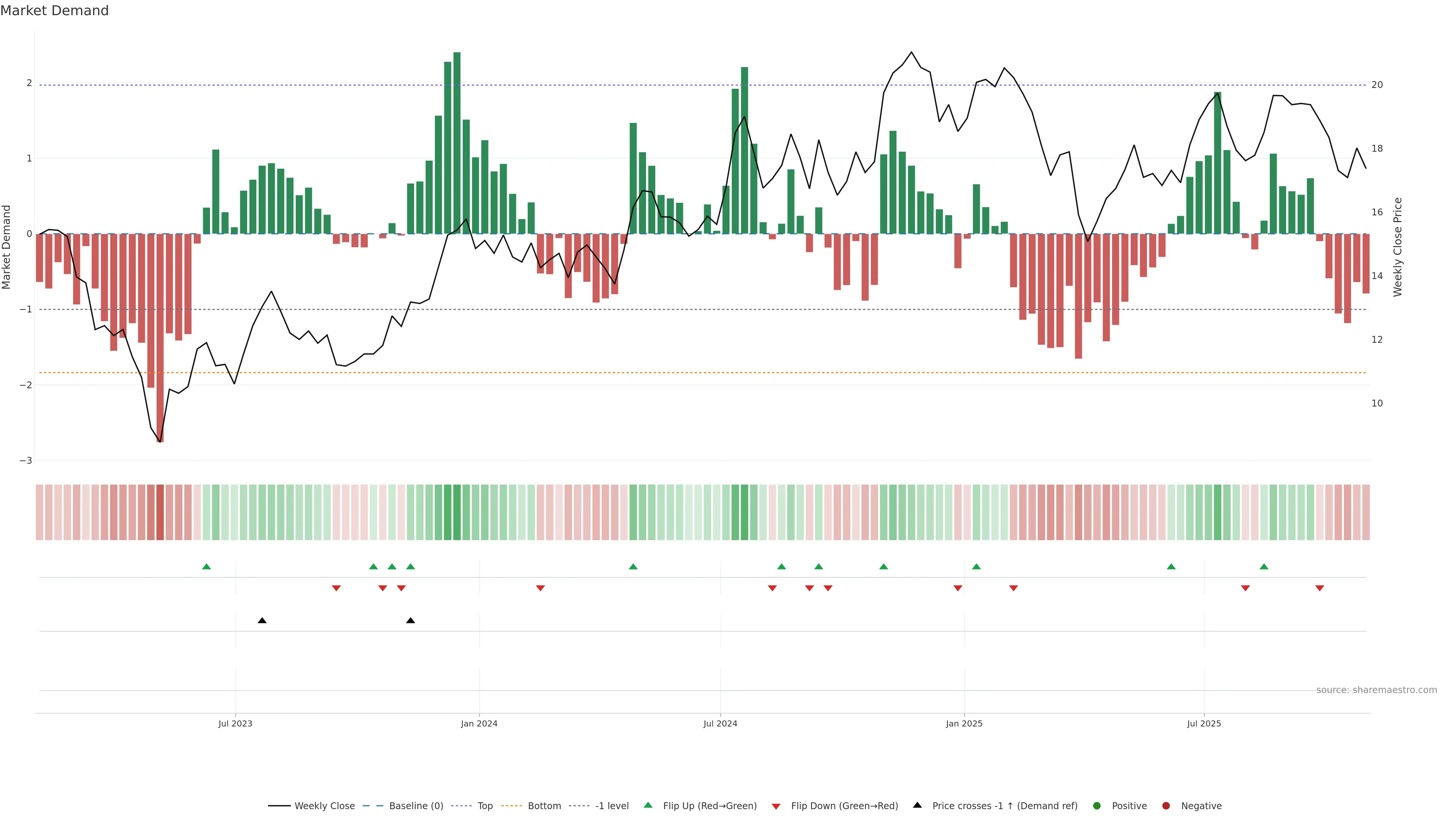This screenshot has width=1456, height=819.
Task: Click the tallest green demand bar
Action: point(457,141)
